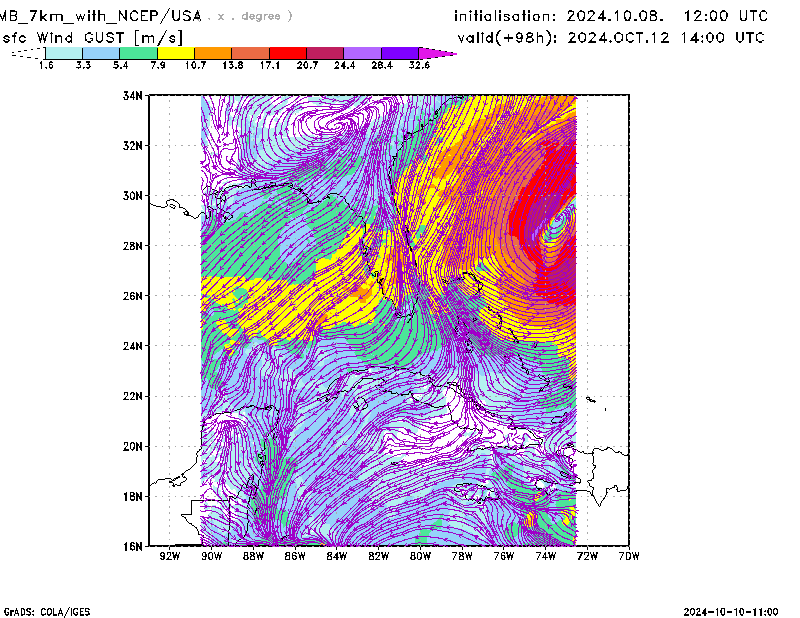Viewport: 800px width, 618px height.
Task: Click the legend value 28.4
Action: coord(382,65)
